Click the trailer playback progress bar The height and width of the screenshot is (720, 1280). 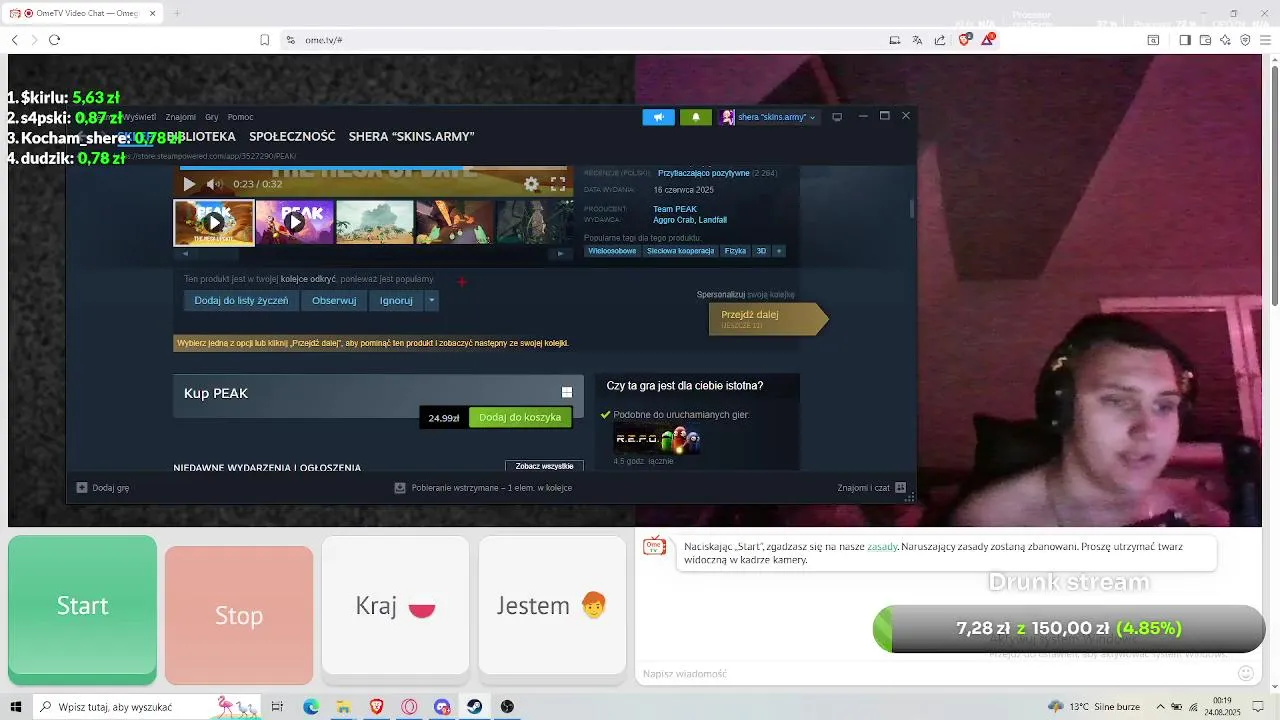(373, 168)
